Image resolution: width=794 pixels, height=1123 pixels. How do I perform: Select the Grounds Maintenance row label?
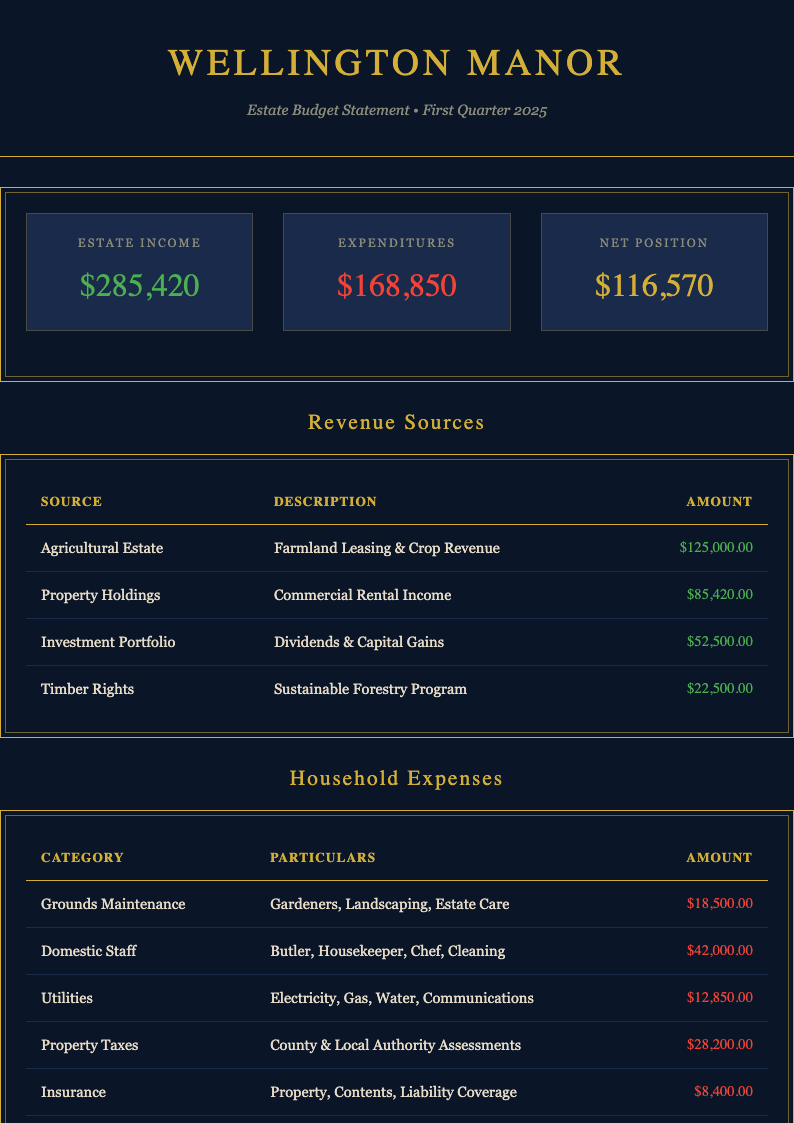point(113,904)
